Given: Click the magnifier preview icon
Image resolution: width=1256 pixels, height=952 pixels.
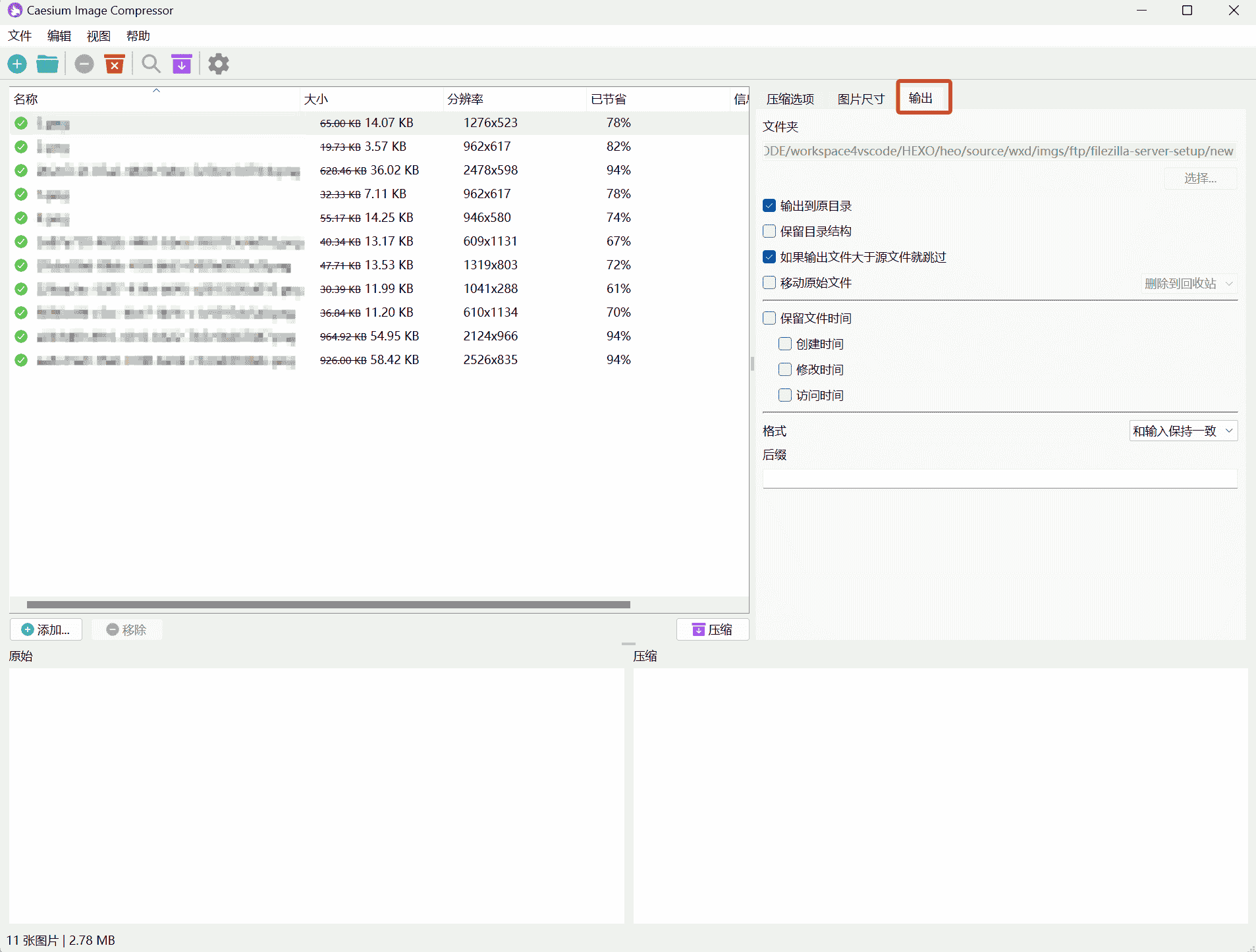Looking at the screenshot, I should [151, 64].
